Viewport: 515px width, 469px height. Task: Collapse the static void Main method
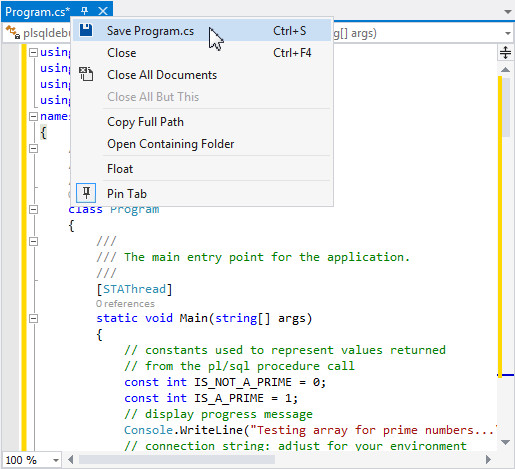point(33,318)
